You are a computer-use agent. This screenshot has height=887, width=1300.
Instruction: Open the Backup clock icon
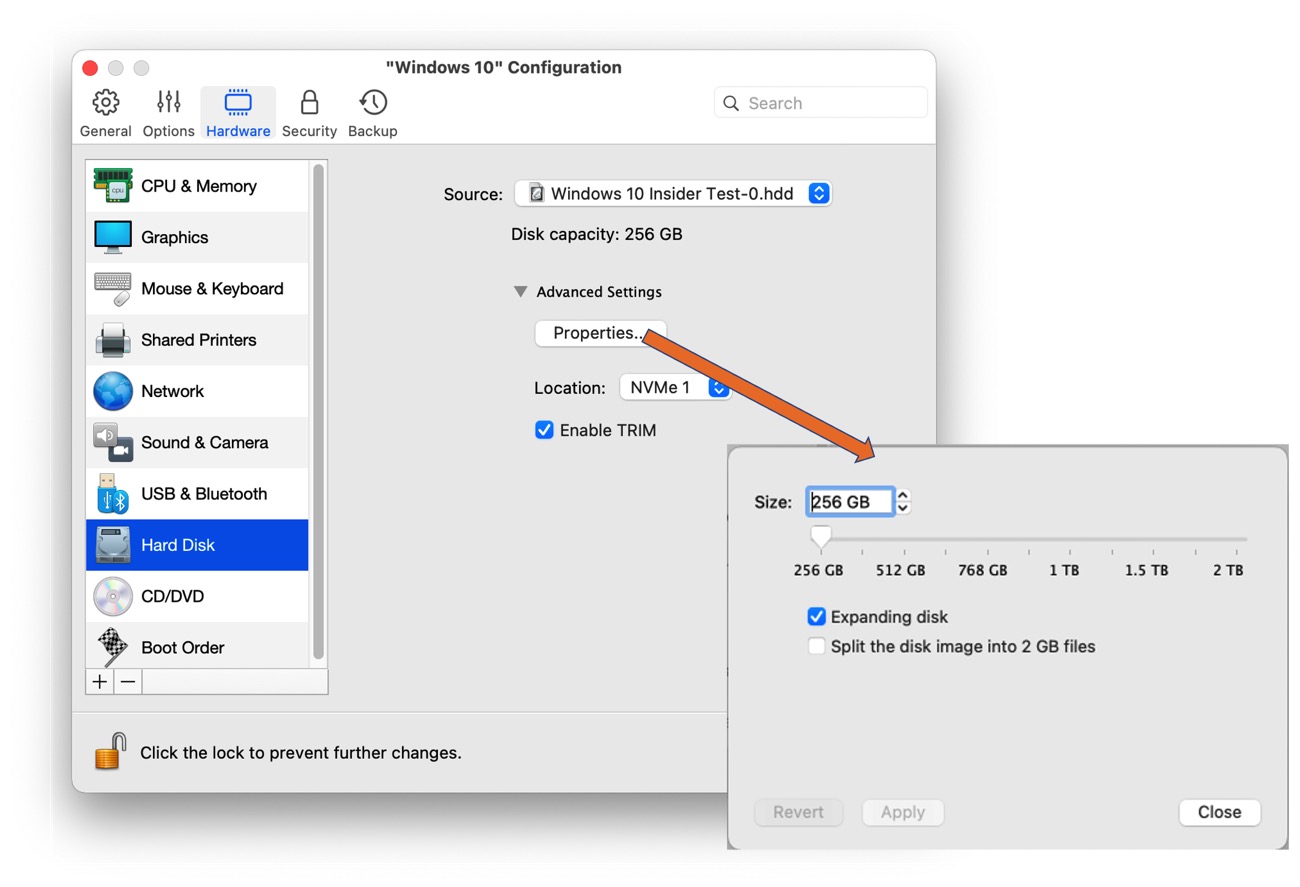373,103
